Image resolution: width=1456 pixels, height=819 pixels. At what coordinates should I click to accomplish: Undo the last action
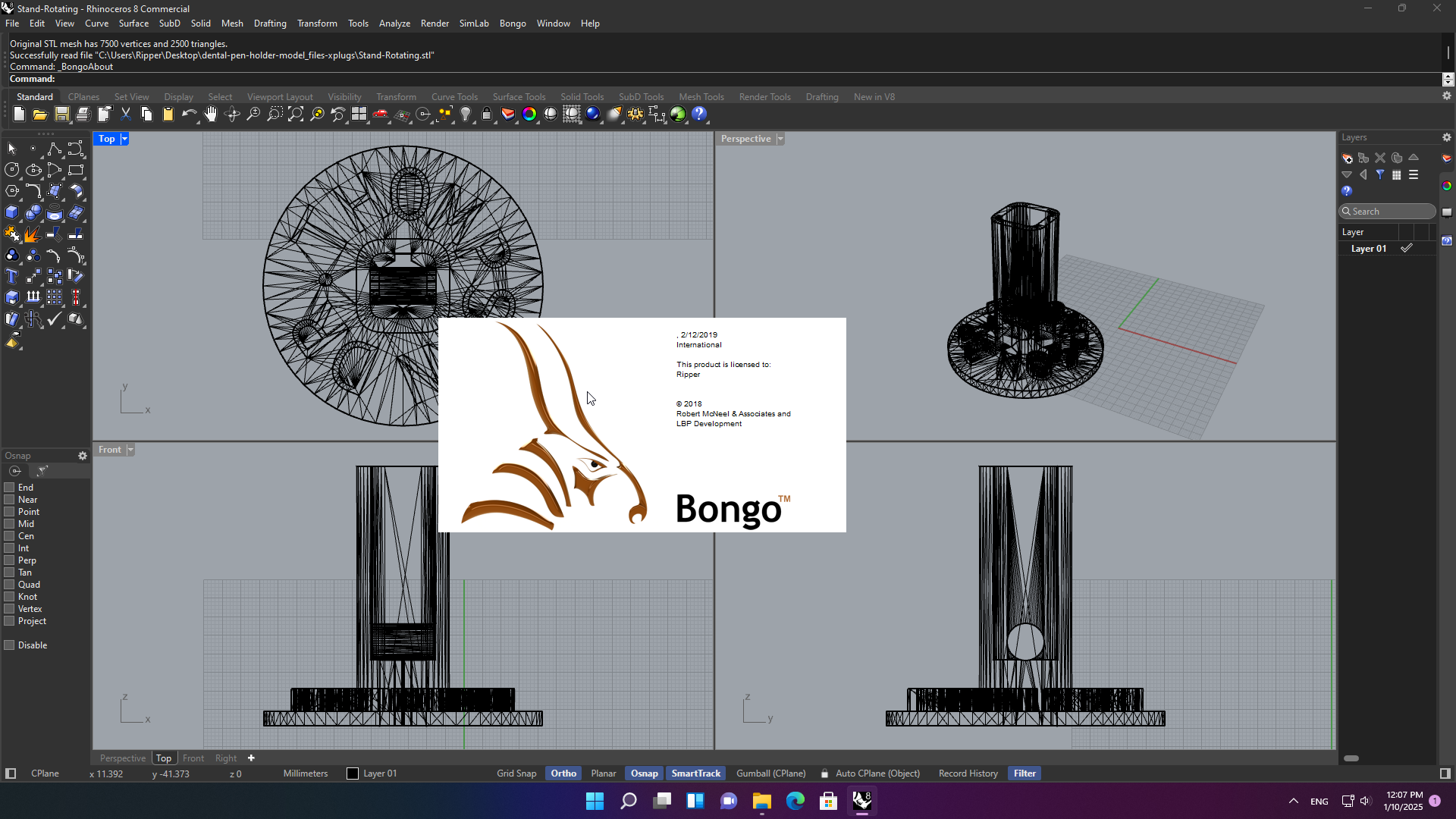coord(190,115)
